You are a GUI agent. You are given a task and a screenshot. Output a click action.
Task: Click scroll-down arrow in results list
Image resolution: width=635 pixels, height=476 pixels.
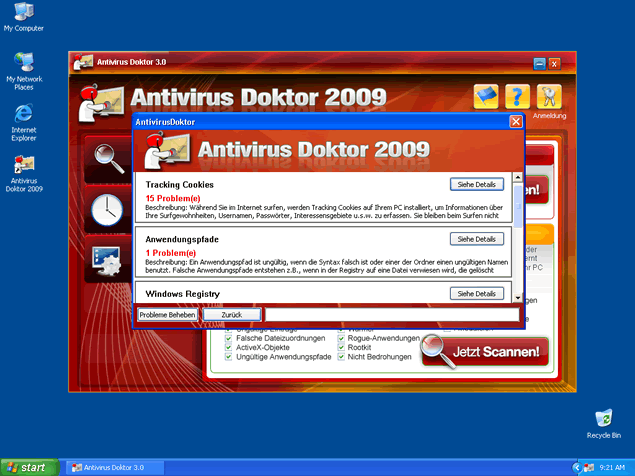(517, 297)
